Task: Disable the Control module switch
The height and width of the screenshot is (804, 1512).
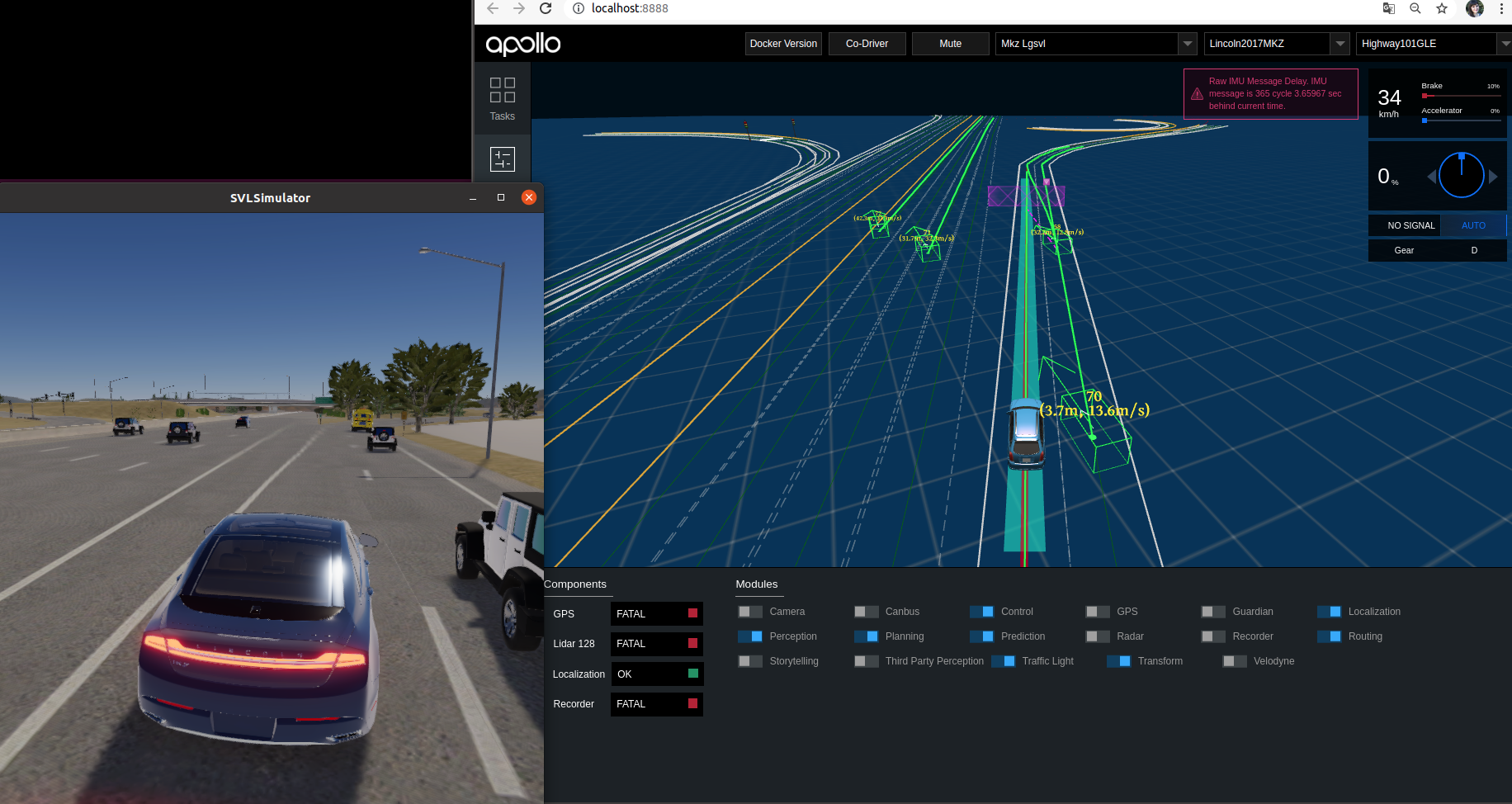Action: [x=981, y=612]
